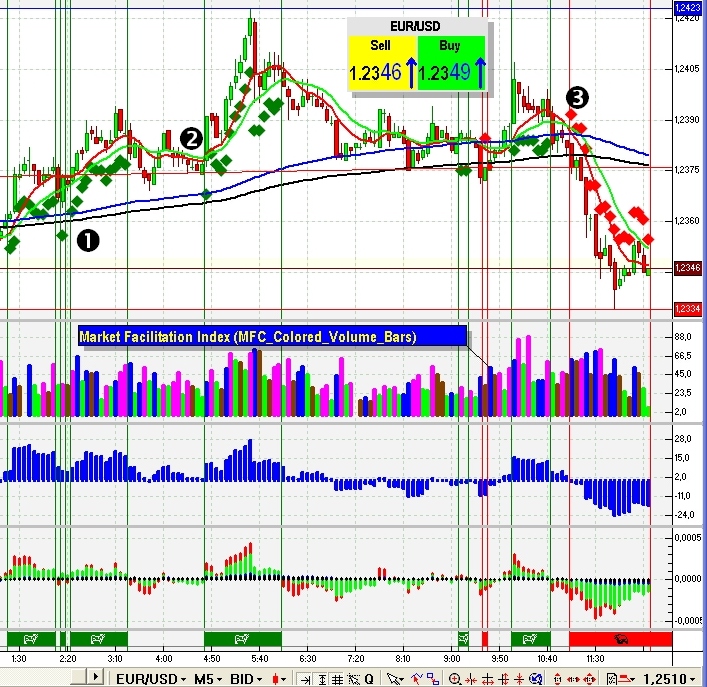Click the Q icon in the toolbar

click(369, 679)
